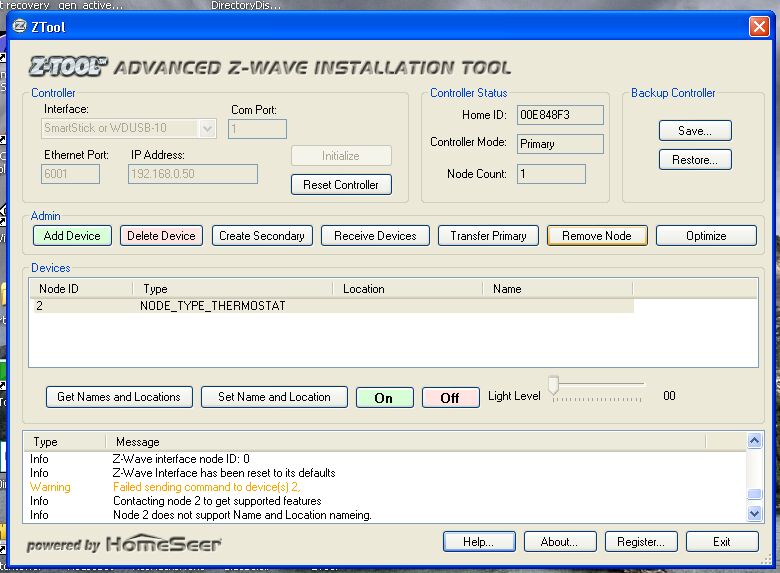780x573 pixels.
Task: Click log scrollbar down arrow
Action: [x=754, y=513]
